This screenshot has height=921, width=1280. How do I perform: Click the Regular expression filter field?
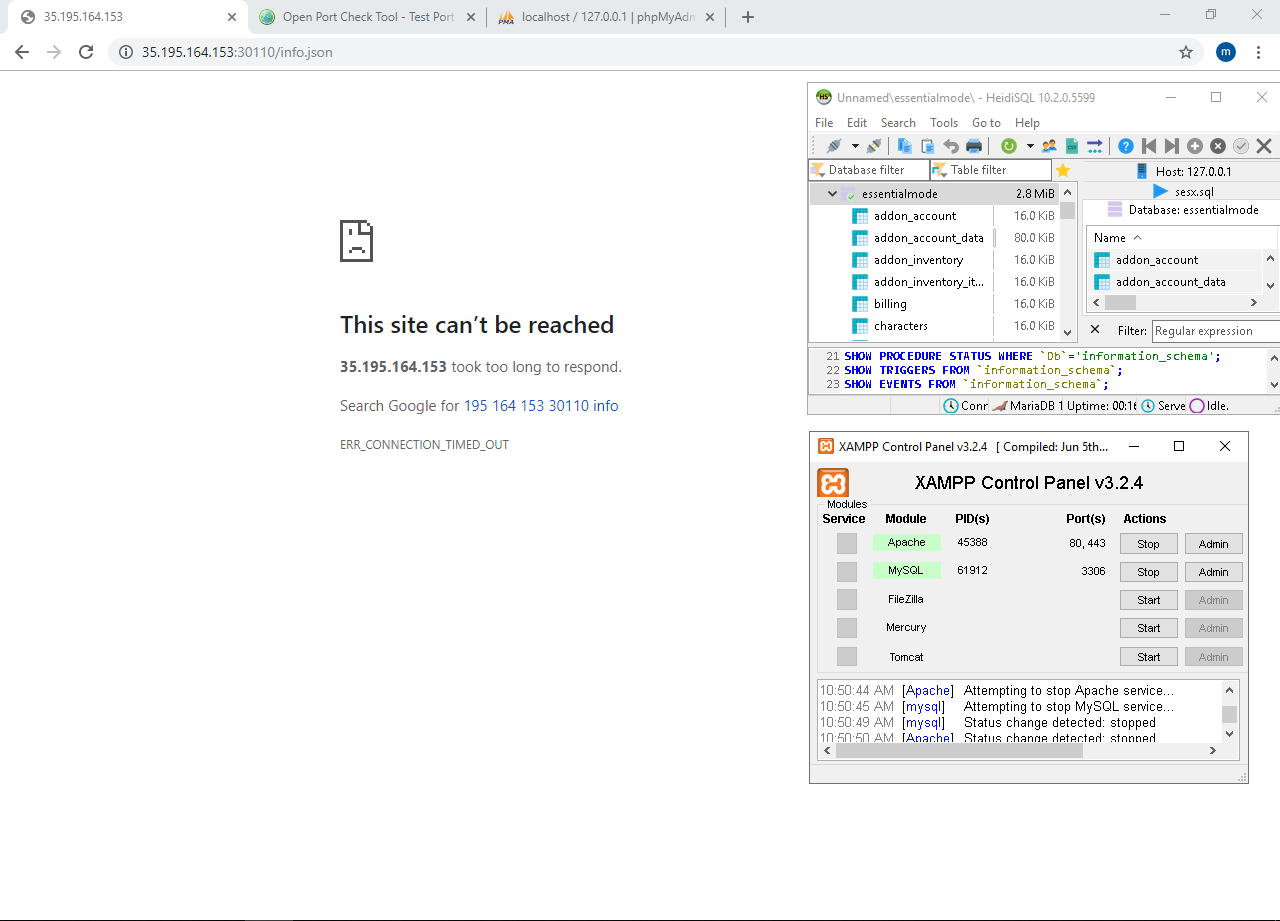tap(1215, 331)
